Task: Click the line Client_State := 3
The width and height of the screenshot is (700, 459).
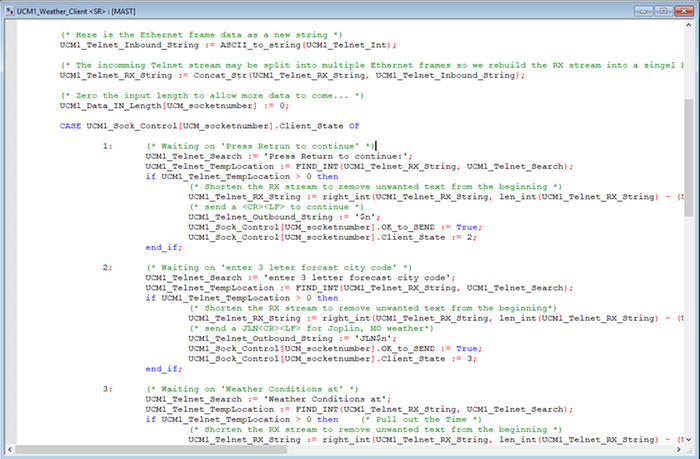Action: point(332,359)
